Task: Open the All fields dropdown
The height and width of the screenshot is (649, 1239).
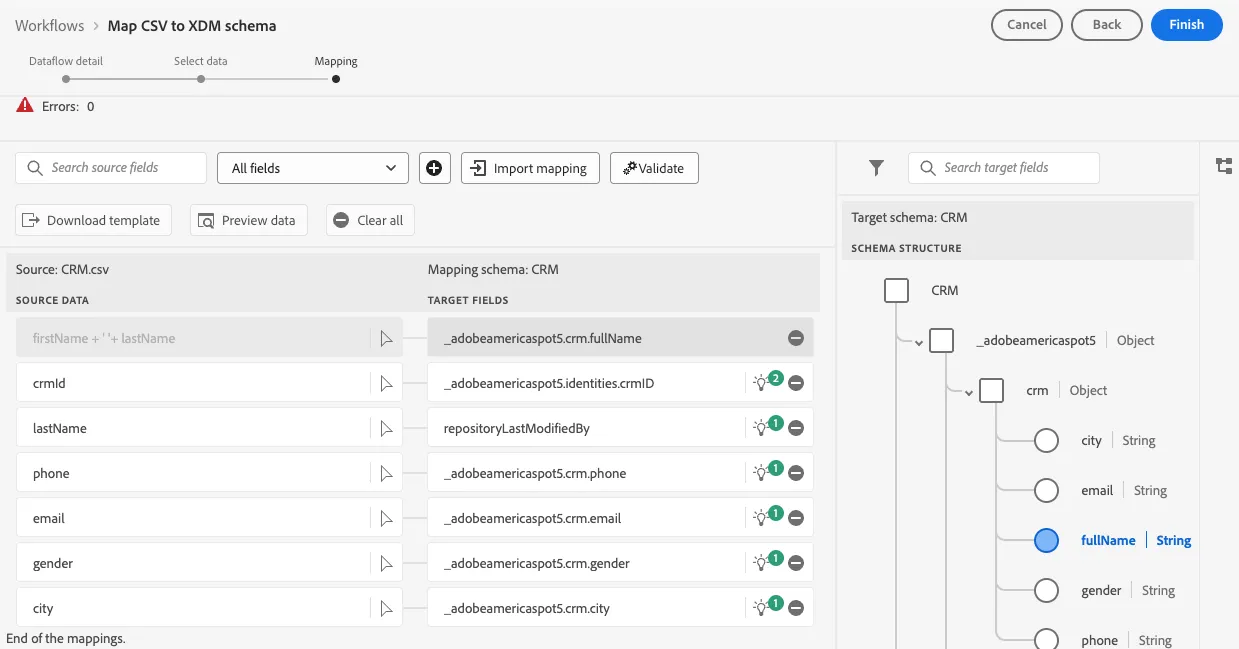Action: pos(313,168)
